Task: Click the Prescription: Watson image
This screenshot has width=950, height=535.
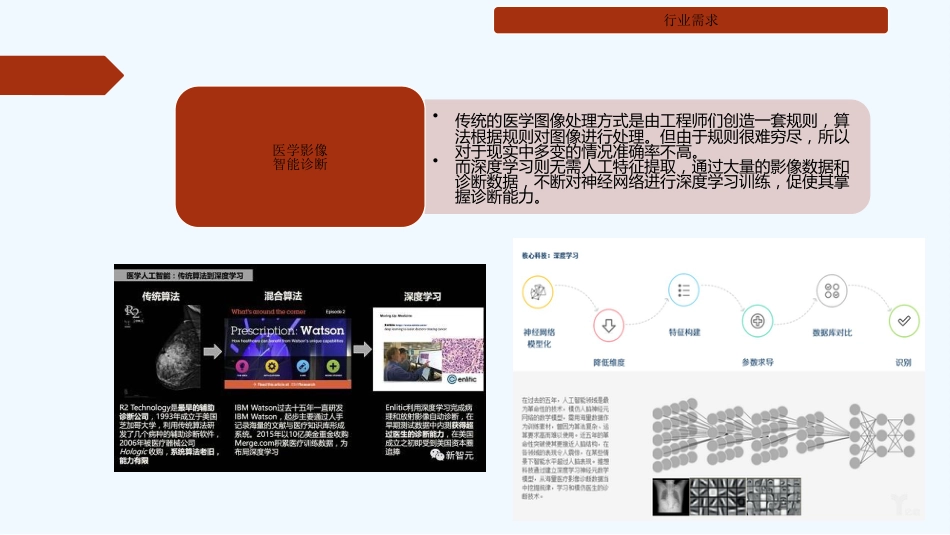Action: [x=288, y=348]
